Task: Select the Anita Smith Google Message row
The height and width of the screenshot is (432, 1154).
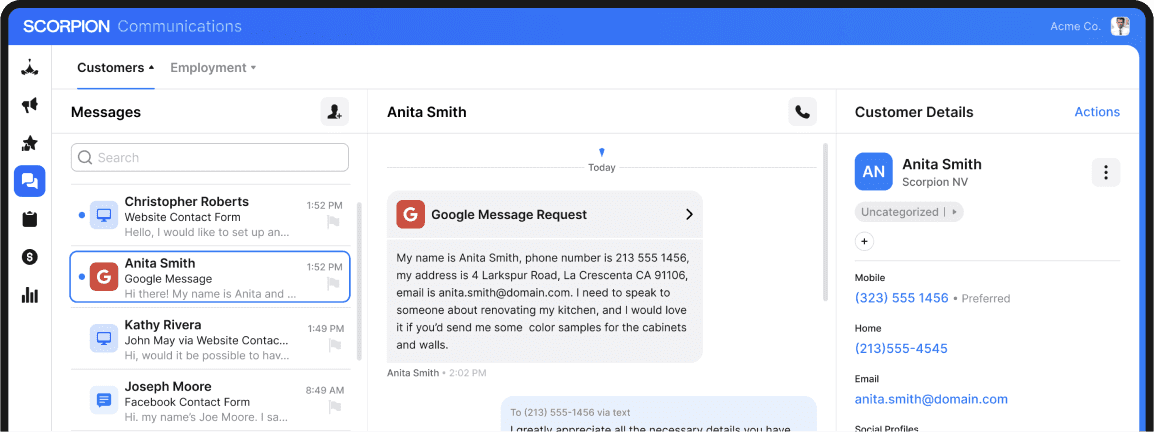Action: 210,277
